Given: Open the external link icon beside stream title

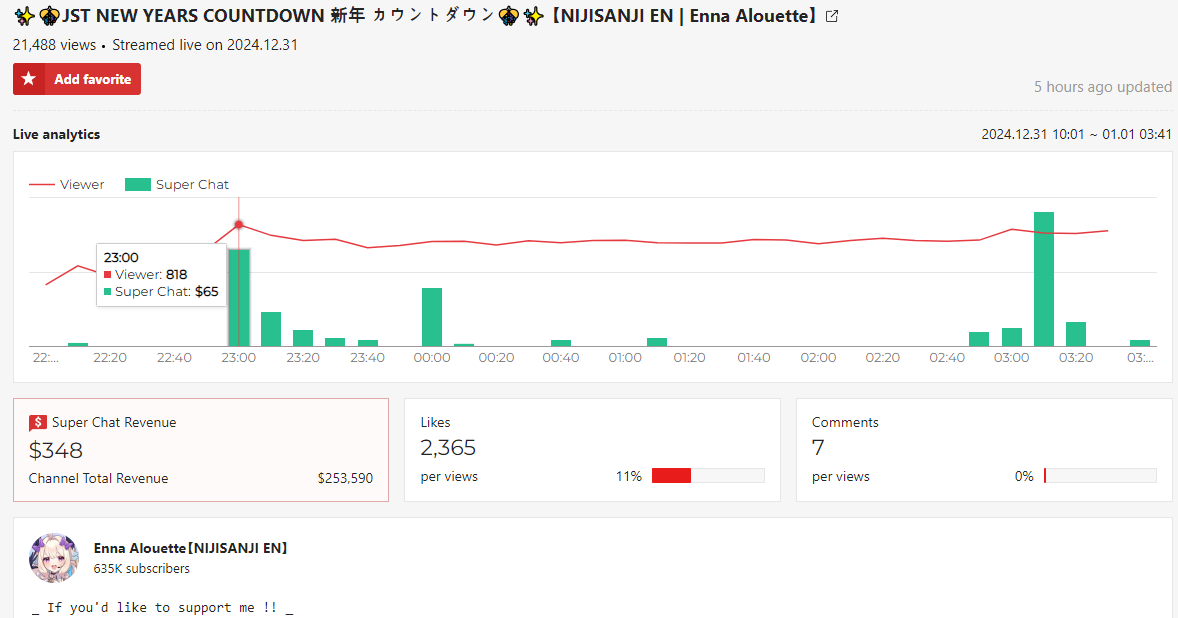Looking at the screenshot, I should [x=832, y=17].
